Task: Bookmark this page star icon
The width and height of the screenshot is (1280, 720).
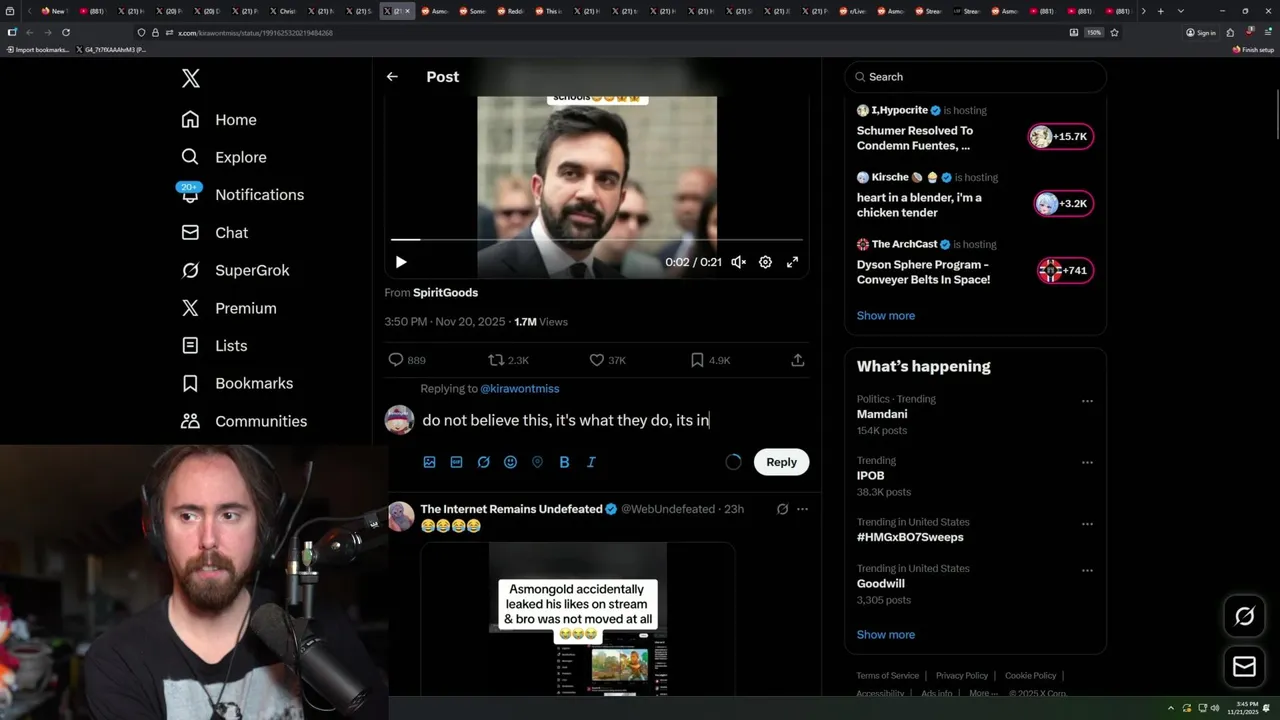Action: [x=1114, y=33]
